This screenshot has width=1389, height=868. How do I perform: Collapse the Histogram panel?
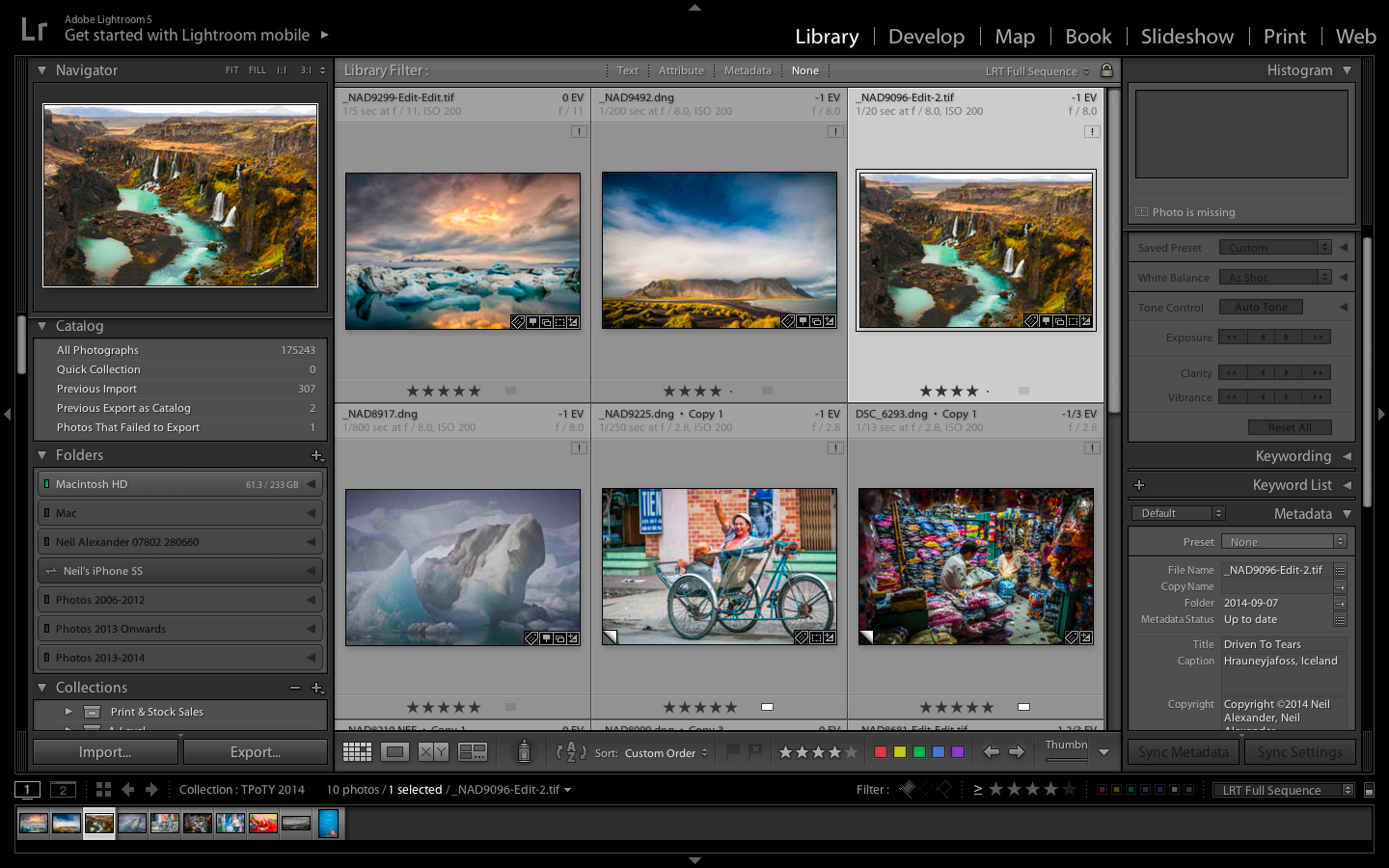pos(1347,70)
